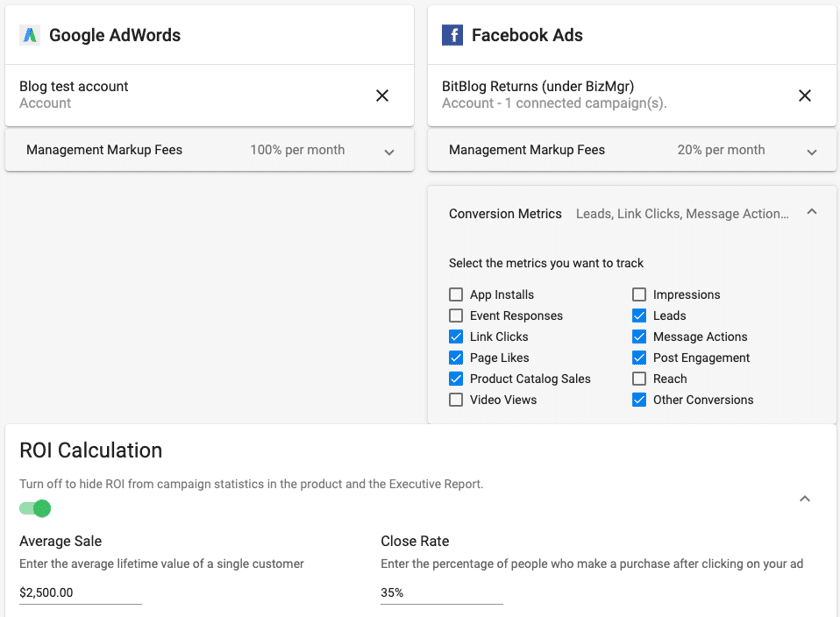
Task: Collapse the Conversion Metrics section
Action: click(812, 212)
